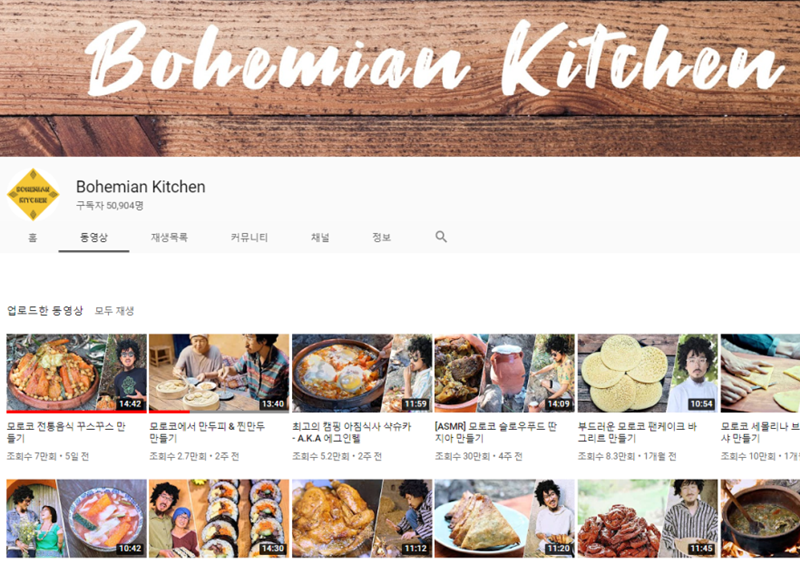This screenshot has width=800, height=563.
Task: Open video title 부드러운 모로코 팬케이크 바그리르
Action: point(637,432)
